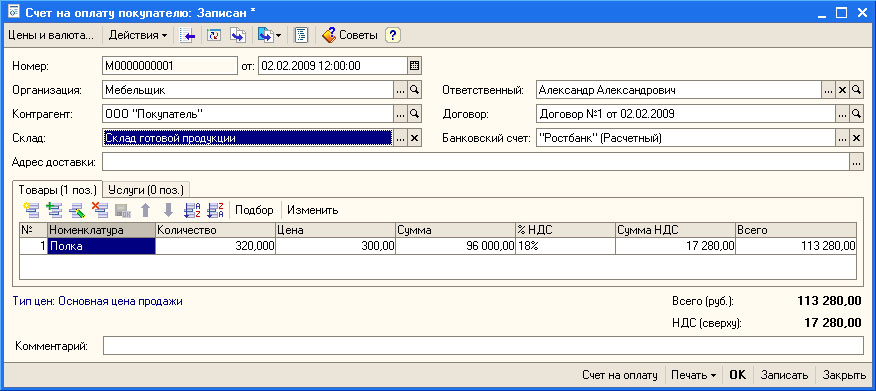The width and height of the screenshot is (876, 391).
Task: Switch to the Товары (1 поз.) tab
Action: (x=58, y=189)
